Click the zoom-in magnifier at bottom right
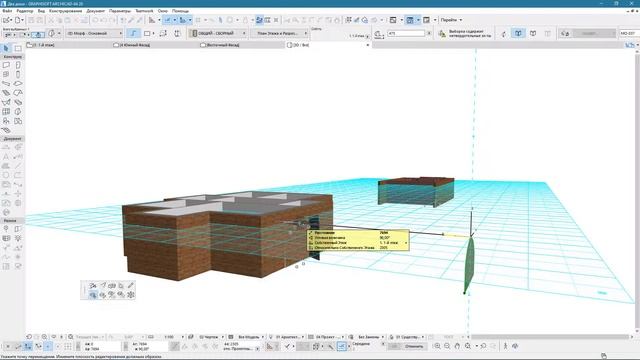The width and height of the screenshot is (640, 360). pyautogui.click(x=437, y=346)
